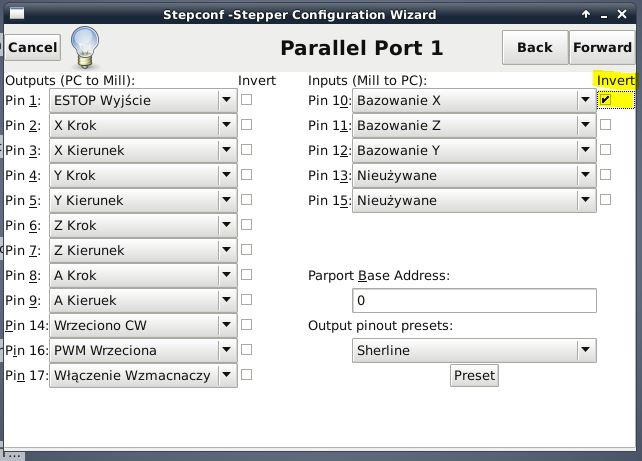Go Forward to the next wizard page
Viewport: 642px width, 461px height.
click(602, 47)
